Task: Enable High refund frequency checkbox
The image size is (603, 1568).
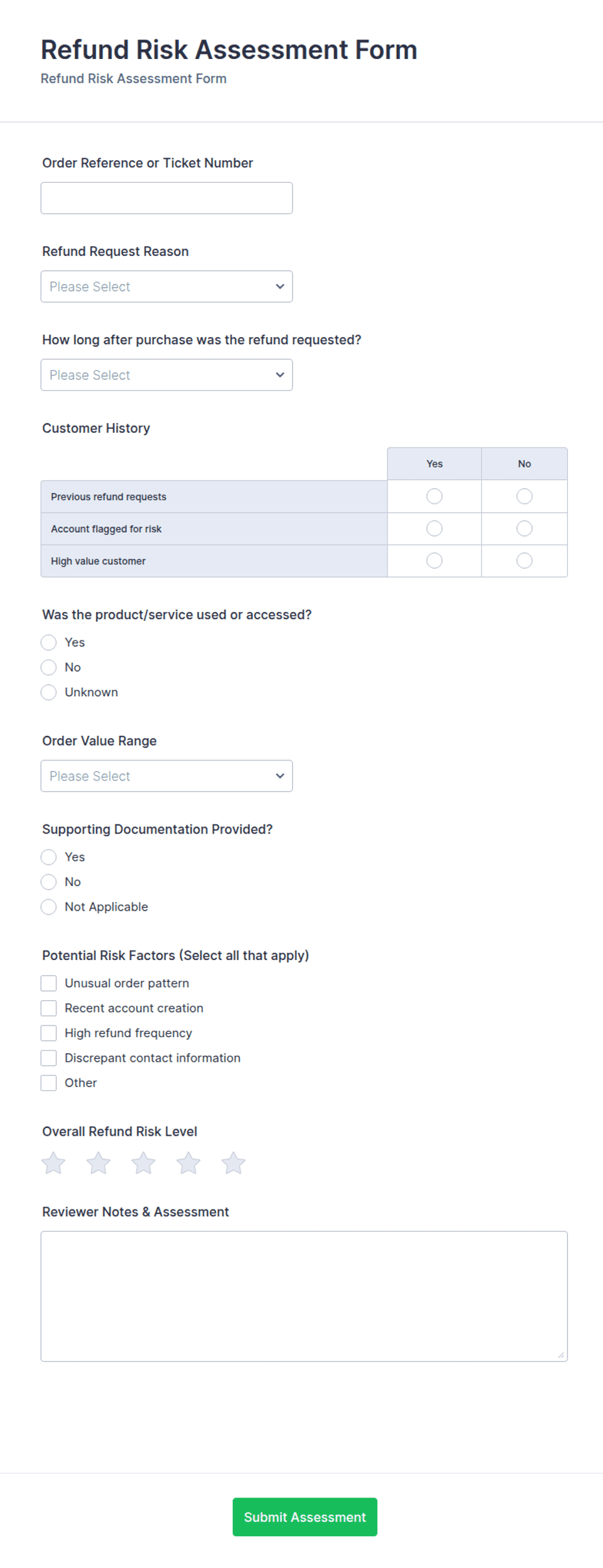Action: [x=49, y=1033]
